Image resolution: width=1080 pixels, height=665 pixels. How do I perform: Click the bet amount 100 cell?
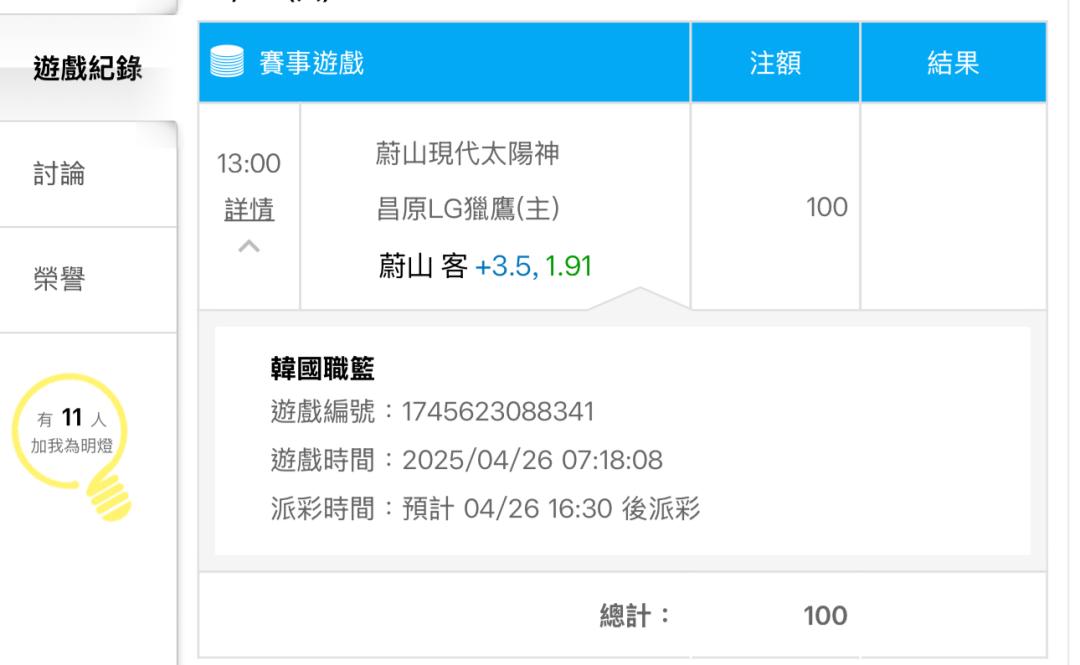click(776, 206)
